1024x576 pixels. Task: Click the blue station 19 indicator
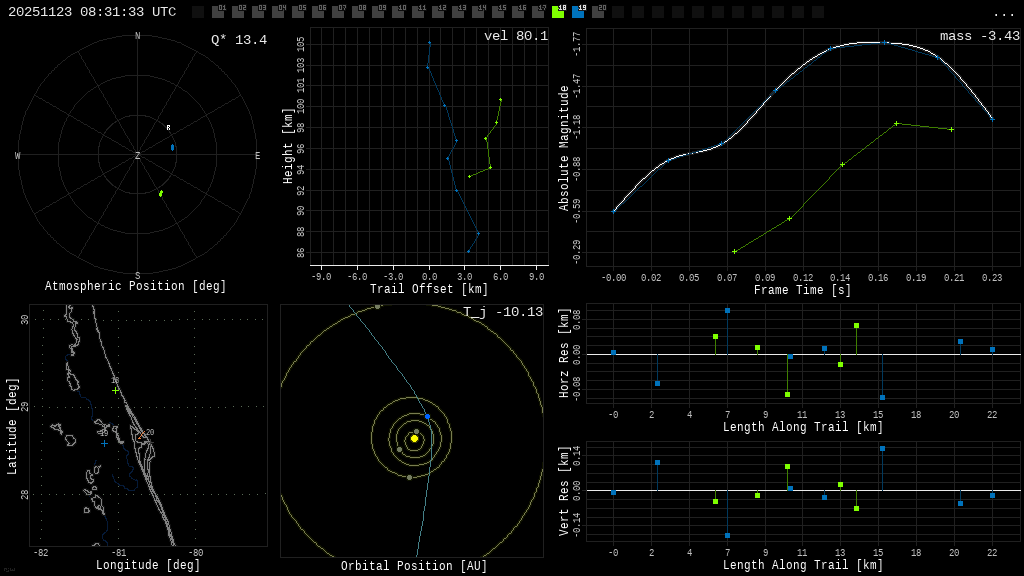click(578, 12)
